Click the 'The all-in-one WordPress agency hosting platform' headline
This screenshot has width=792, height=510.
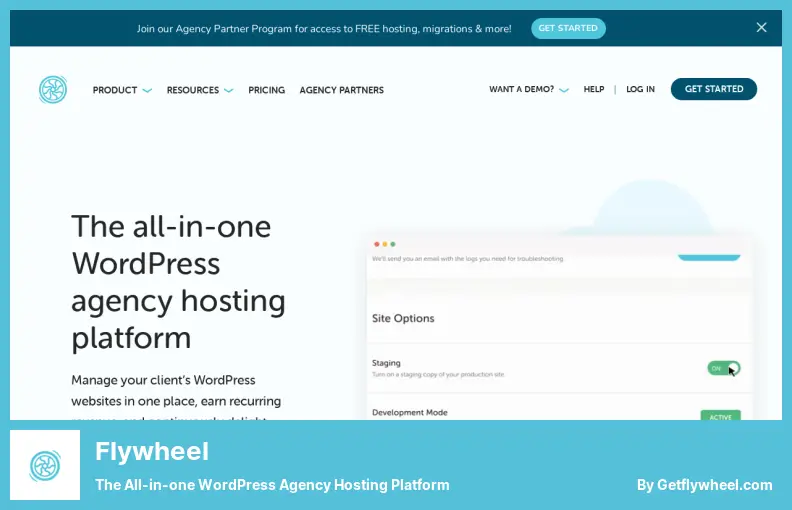point(178,282)
